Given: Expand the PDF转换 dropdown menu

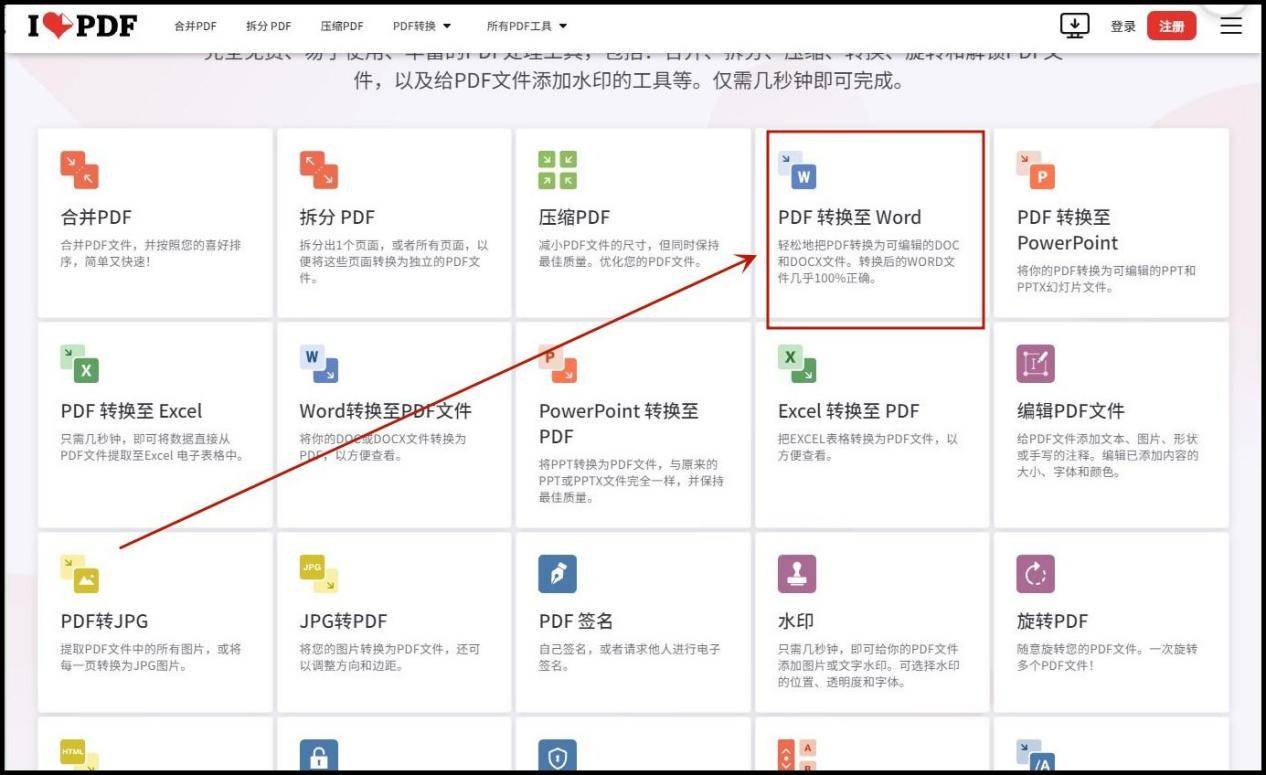Looking at the screenshot, I should point(422,26).
